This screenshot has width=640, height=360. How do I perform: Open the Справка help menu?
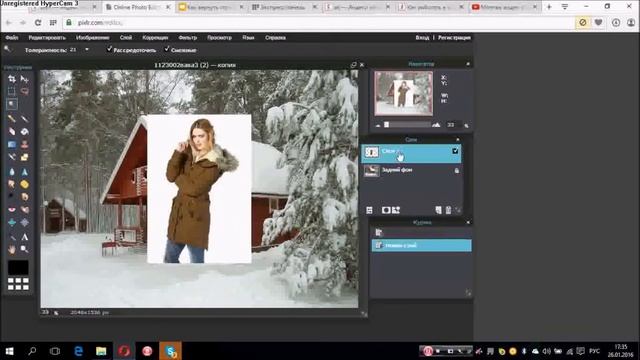tap(275, 38)
